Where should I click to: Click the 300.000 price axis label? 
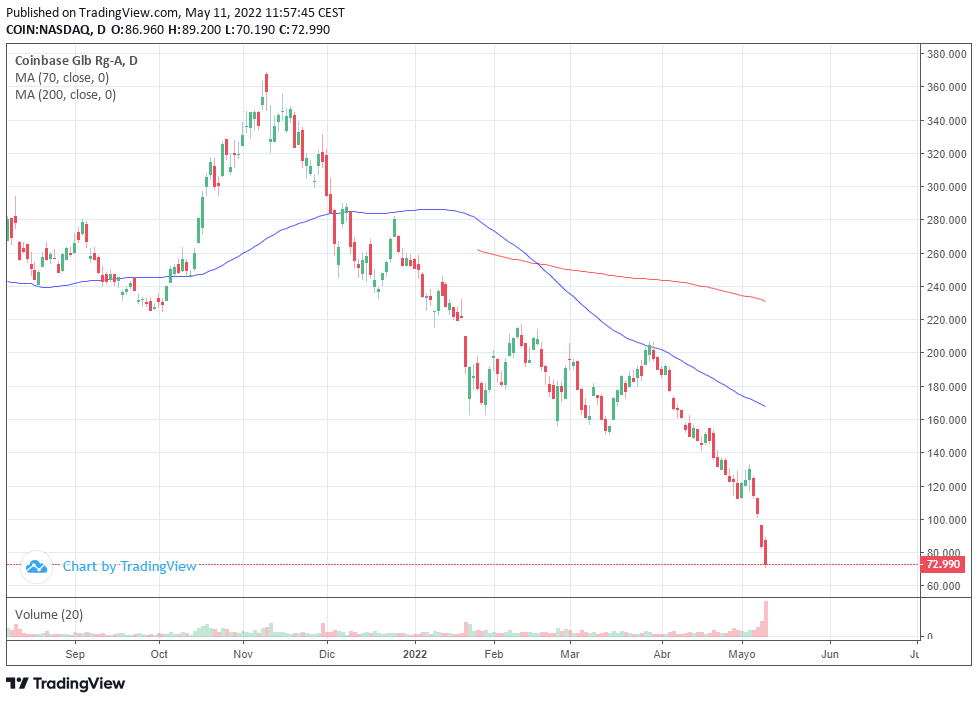(946, 187)
